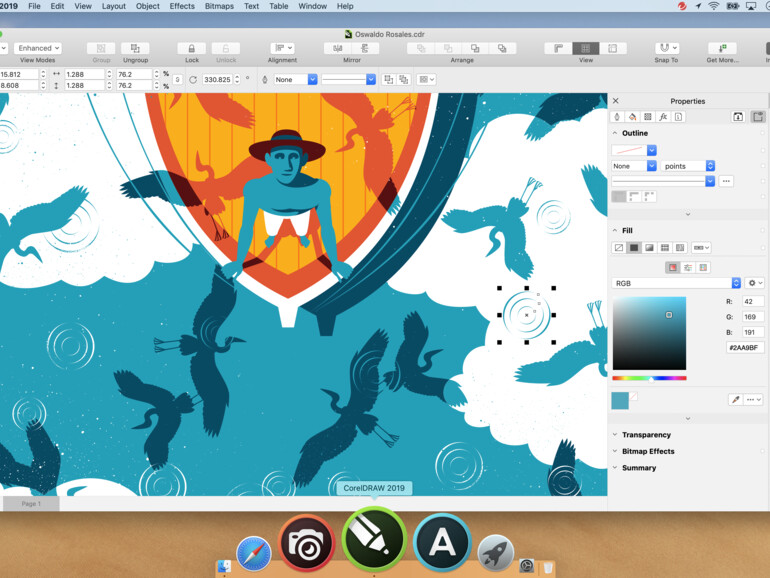The height and width of the screenshot is (578, 770).
Task: Click the current fill color swatch
Action: (620, 401)
